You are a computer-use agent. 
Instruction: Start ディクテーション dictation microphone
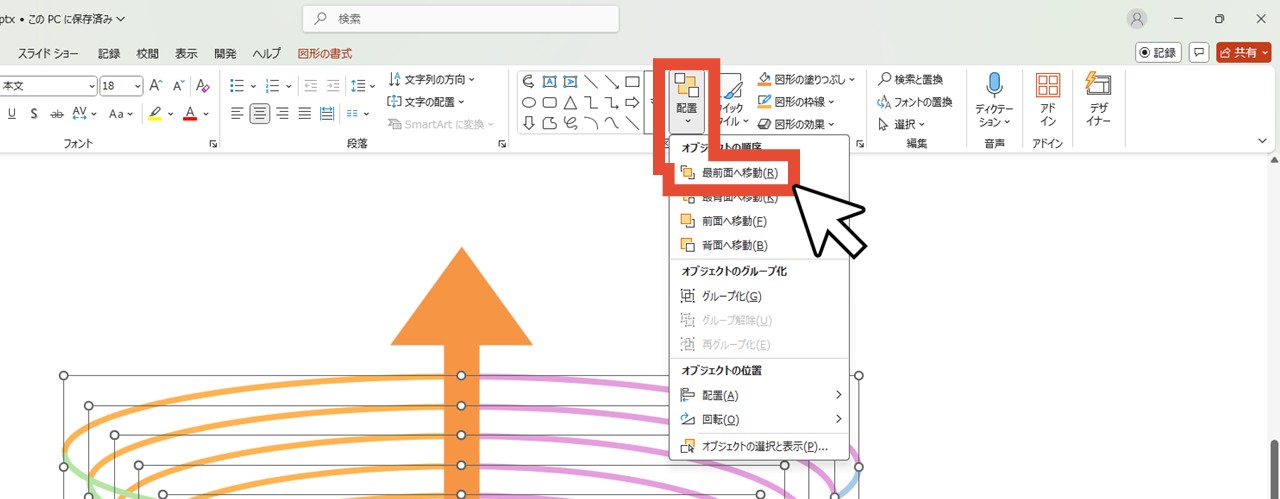(x=994, y=100)
